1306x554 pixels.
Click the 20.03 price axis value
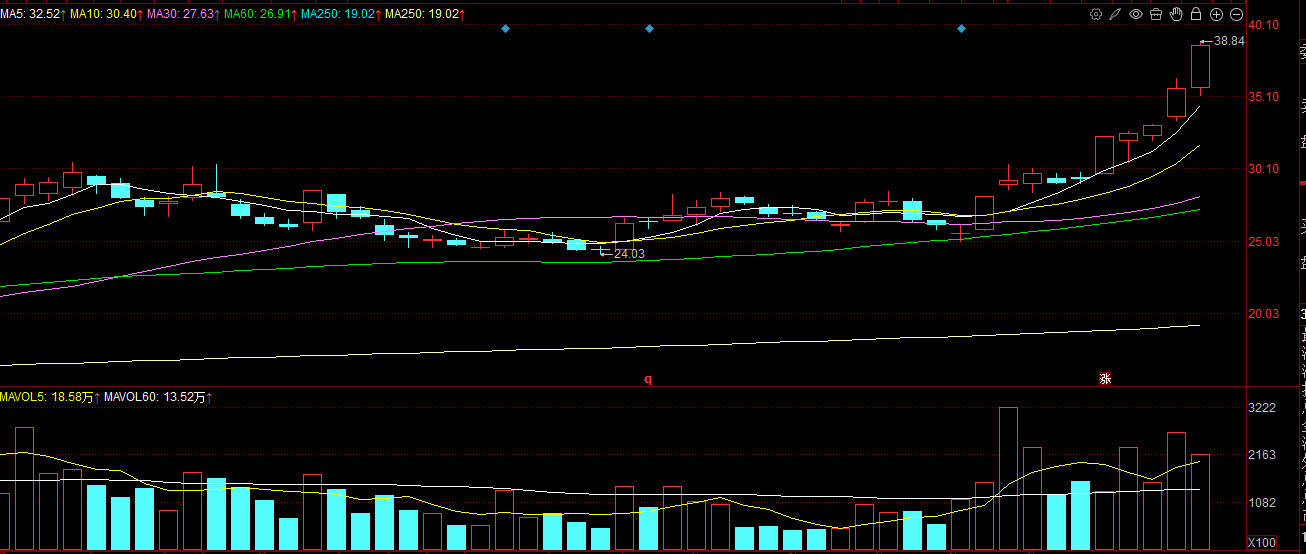[x=1264, y=314]
